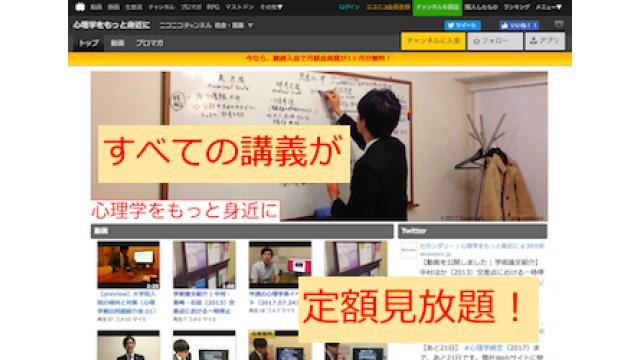Click the フォロー button

495,41
